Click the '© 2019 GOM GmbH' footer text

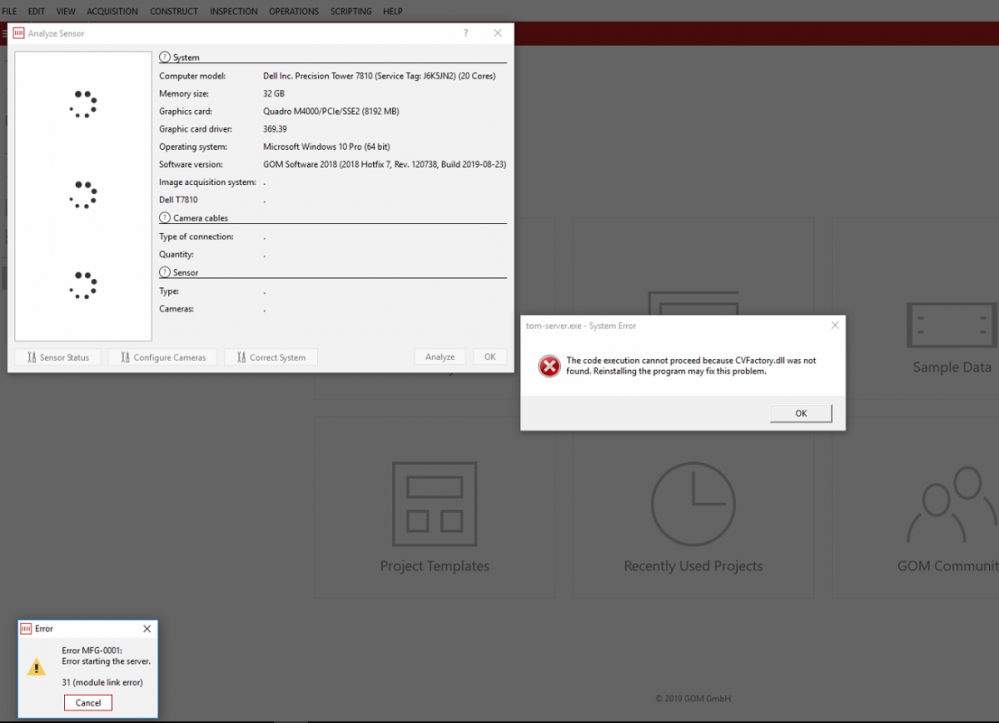click(x=693, y=699)
